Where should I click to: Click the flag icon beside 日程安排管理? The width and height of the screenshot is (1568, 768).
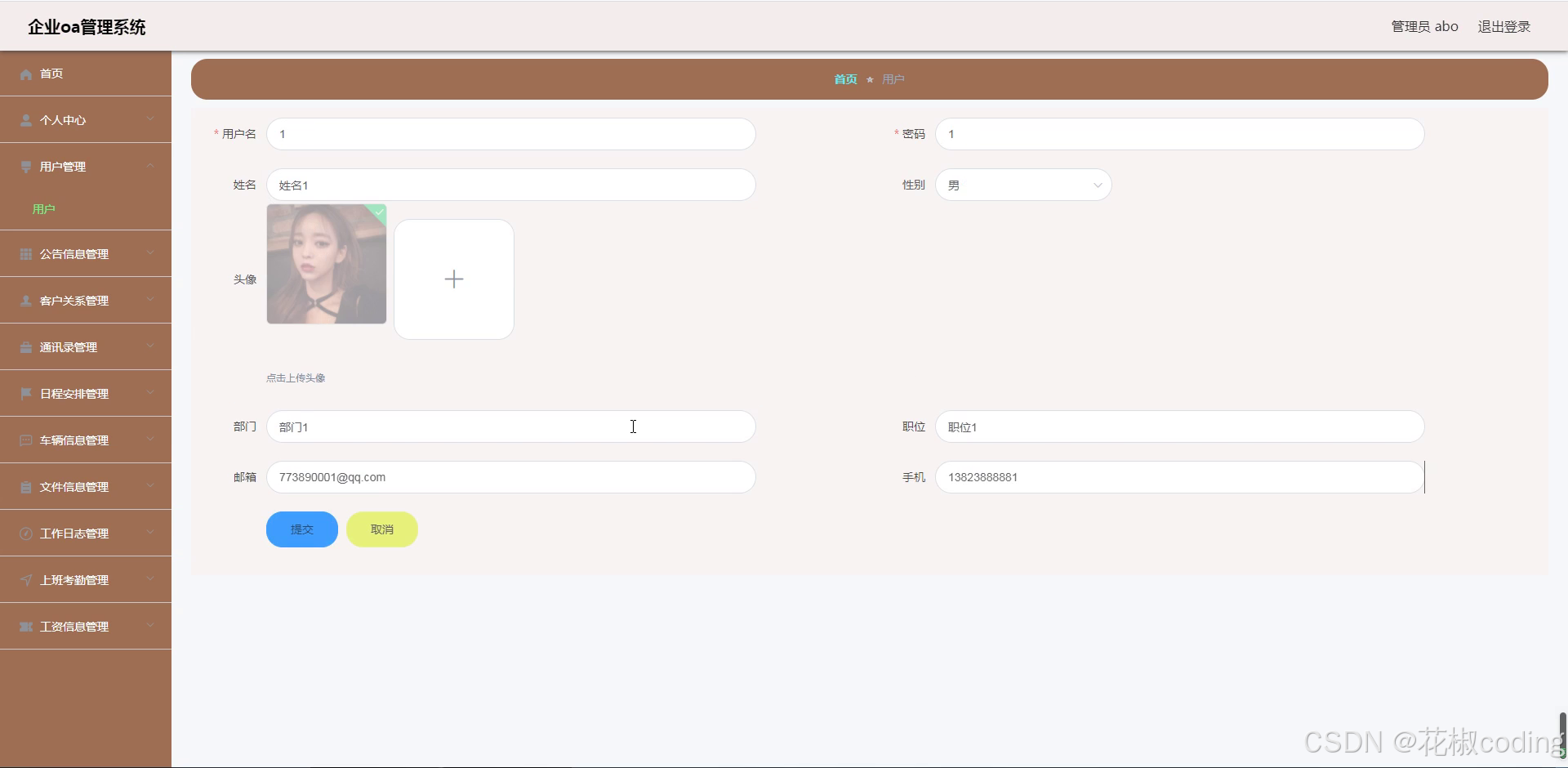click(26, 395)
